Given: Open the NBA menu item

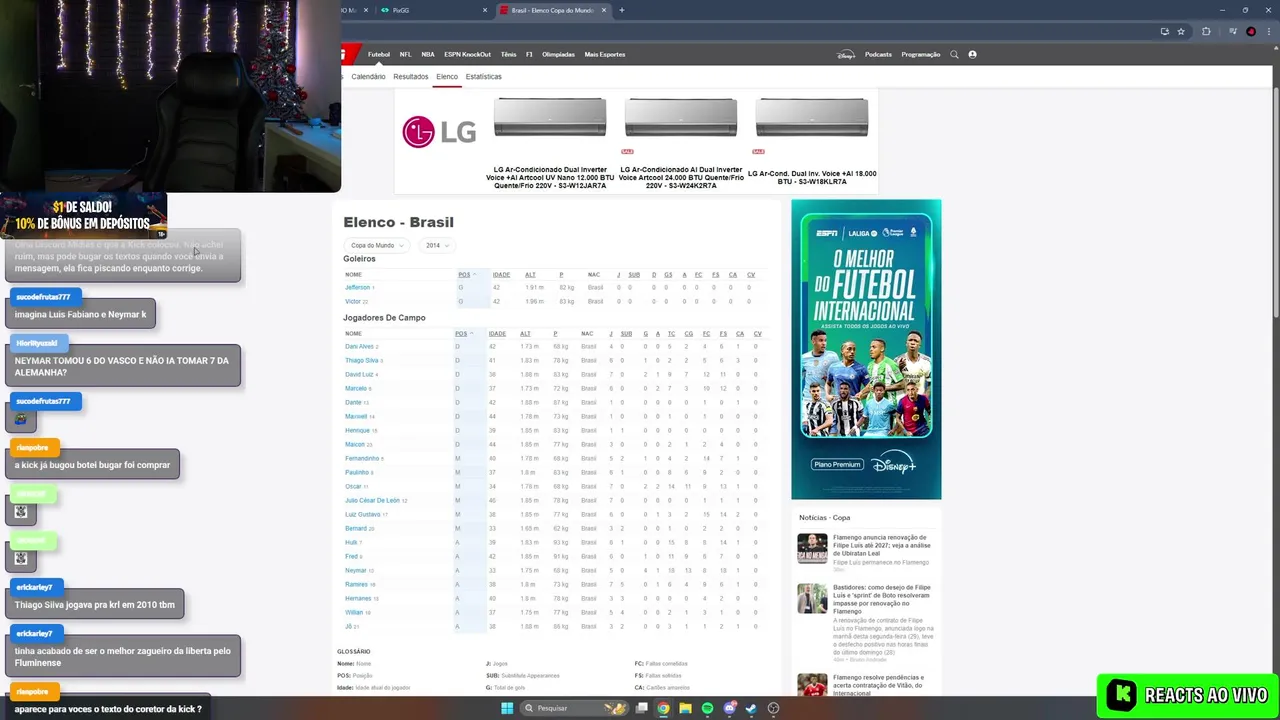Looking at the screenshot, I should [428, 54].
